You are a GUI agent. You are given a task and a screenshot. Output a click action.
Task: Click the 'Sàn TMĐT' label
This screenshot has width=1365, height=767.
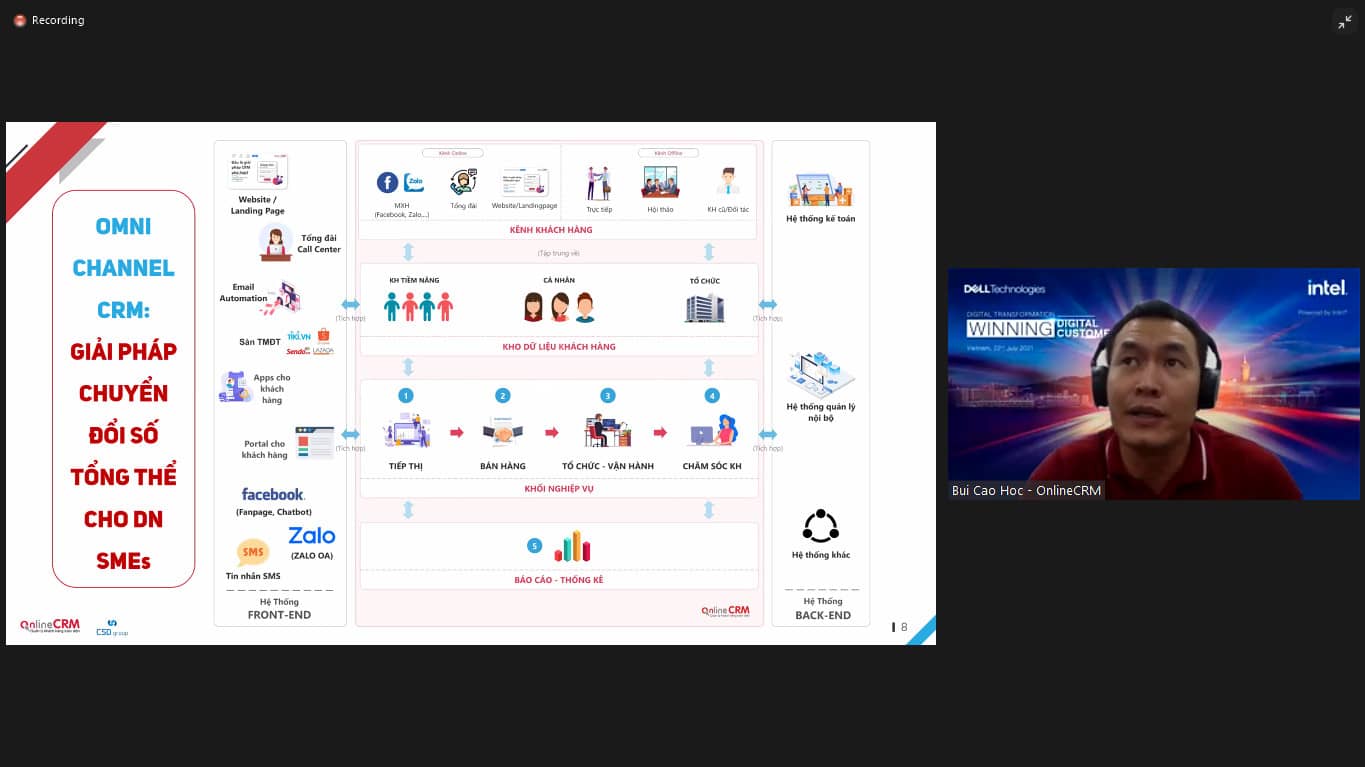[259, 342]
